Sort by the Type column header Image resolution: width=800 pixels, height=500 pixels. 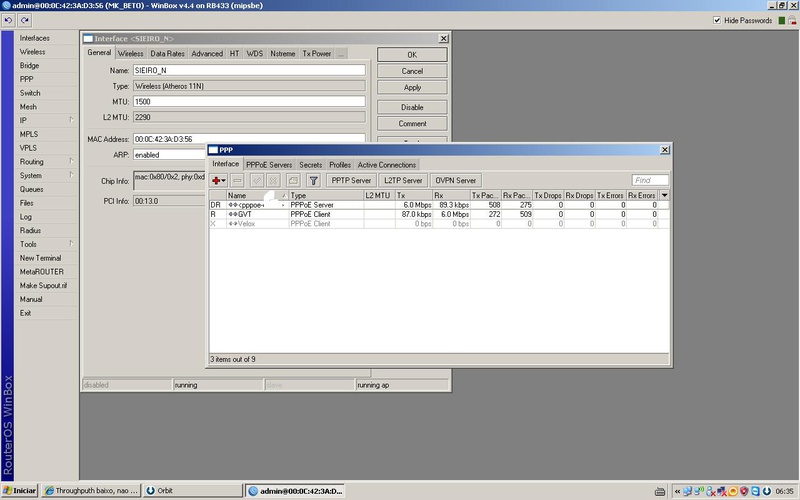point(326,195)
